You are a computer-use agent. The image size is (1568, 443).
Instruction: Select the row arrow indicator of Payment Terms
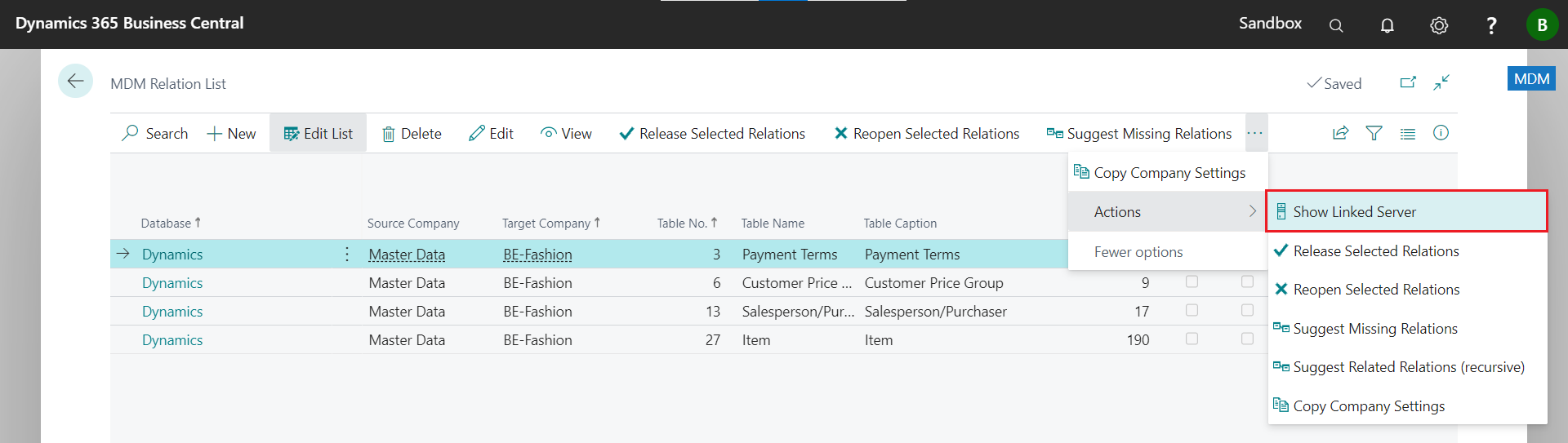coord(123,254)
